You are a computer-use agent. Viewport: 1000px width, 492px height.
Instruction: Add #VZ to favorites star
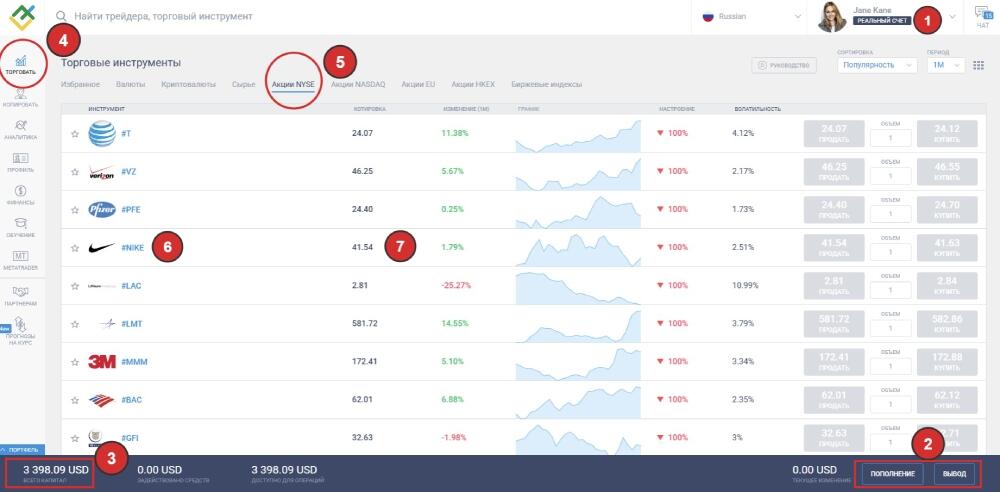[75, 172]
